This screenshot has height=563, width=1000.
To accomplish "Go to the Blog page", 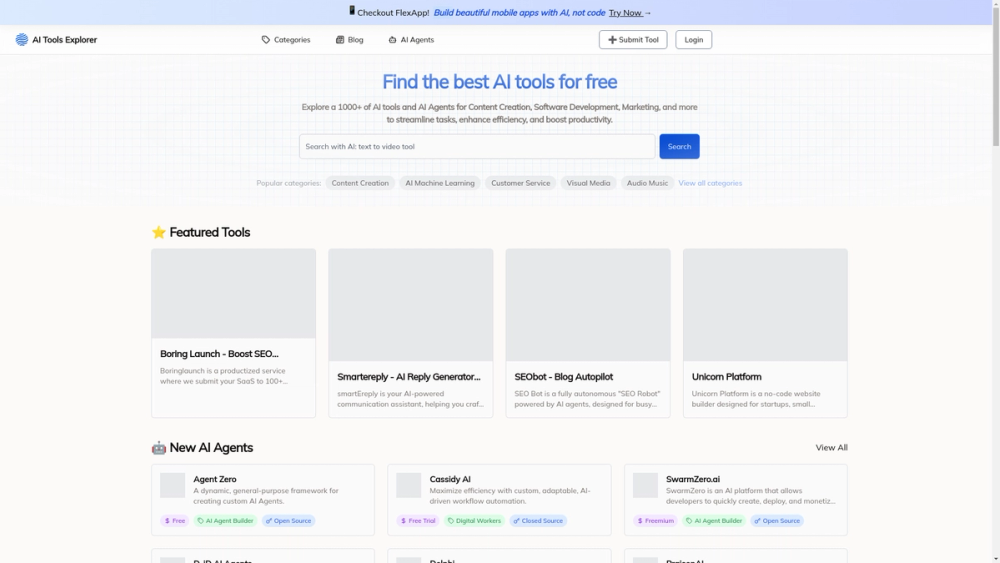I will [349, 40].
